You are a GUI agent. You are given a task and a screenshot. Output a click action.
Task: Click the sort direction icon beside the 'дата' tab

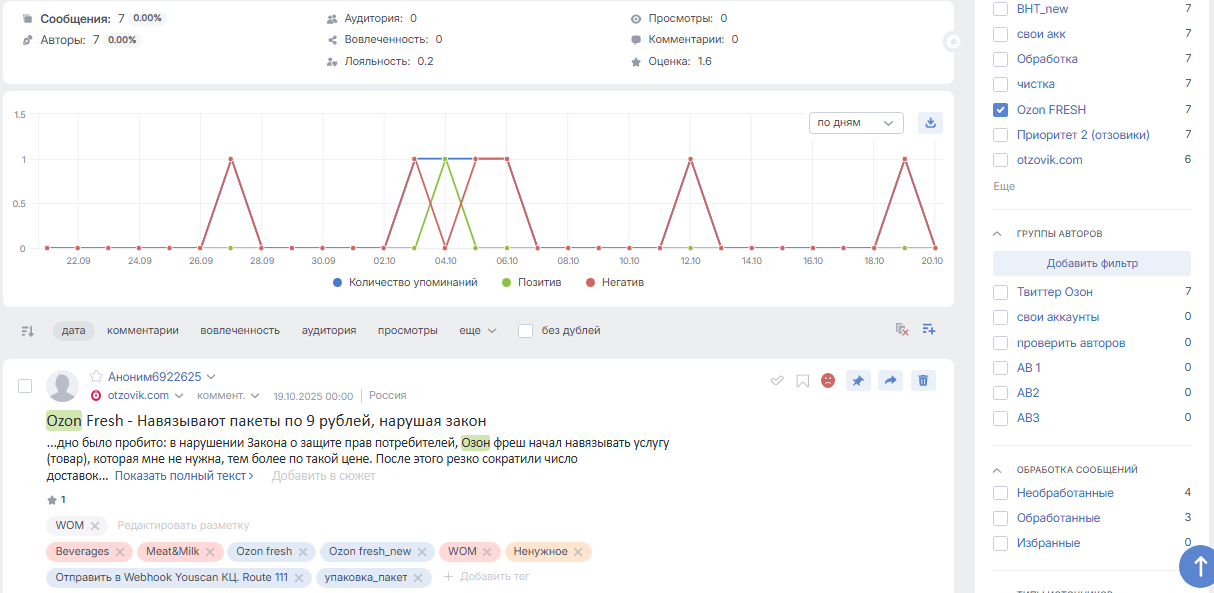[x=28, y=331]
